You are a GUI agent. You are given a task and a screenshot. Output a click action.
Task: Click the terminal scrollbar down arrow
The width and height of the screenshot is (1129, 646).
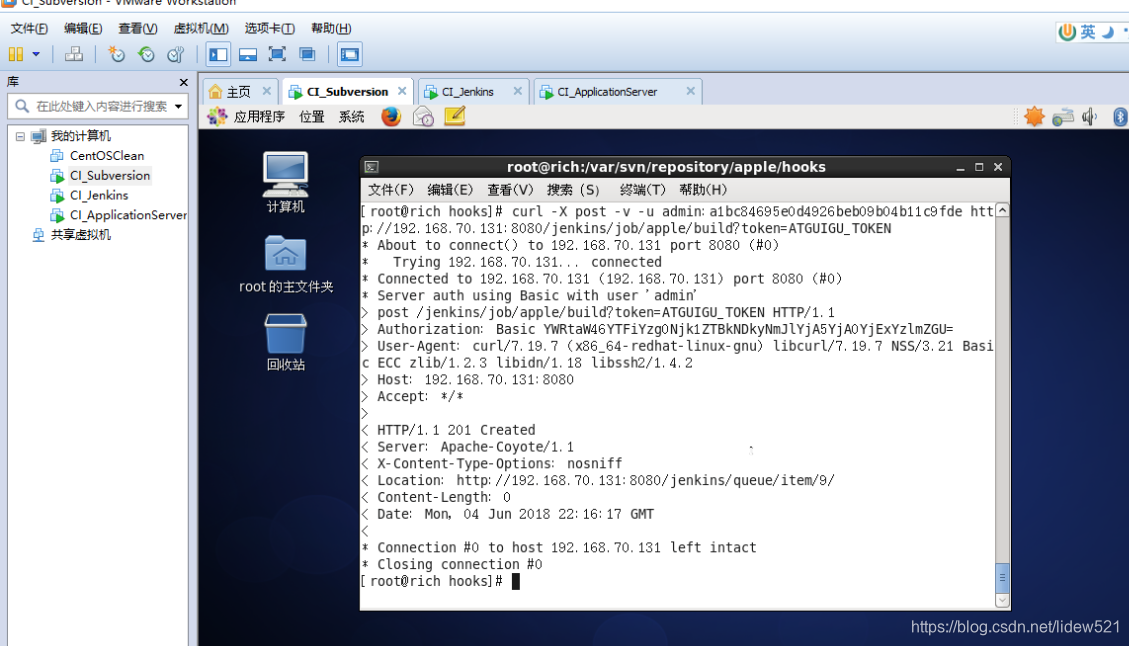coord(1002,600)
